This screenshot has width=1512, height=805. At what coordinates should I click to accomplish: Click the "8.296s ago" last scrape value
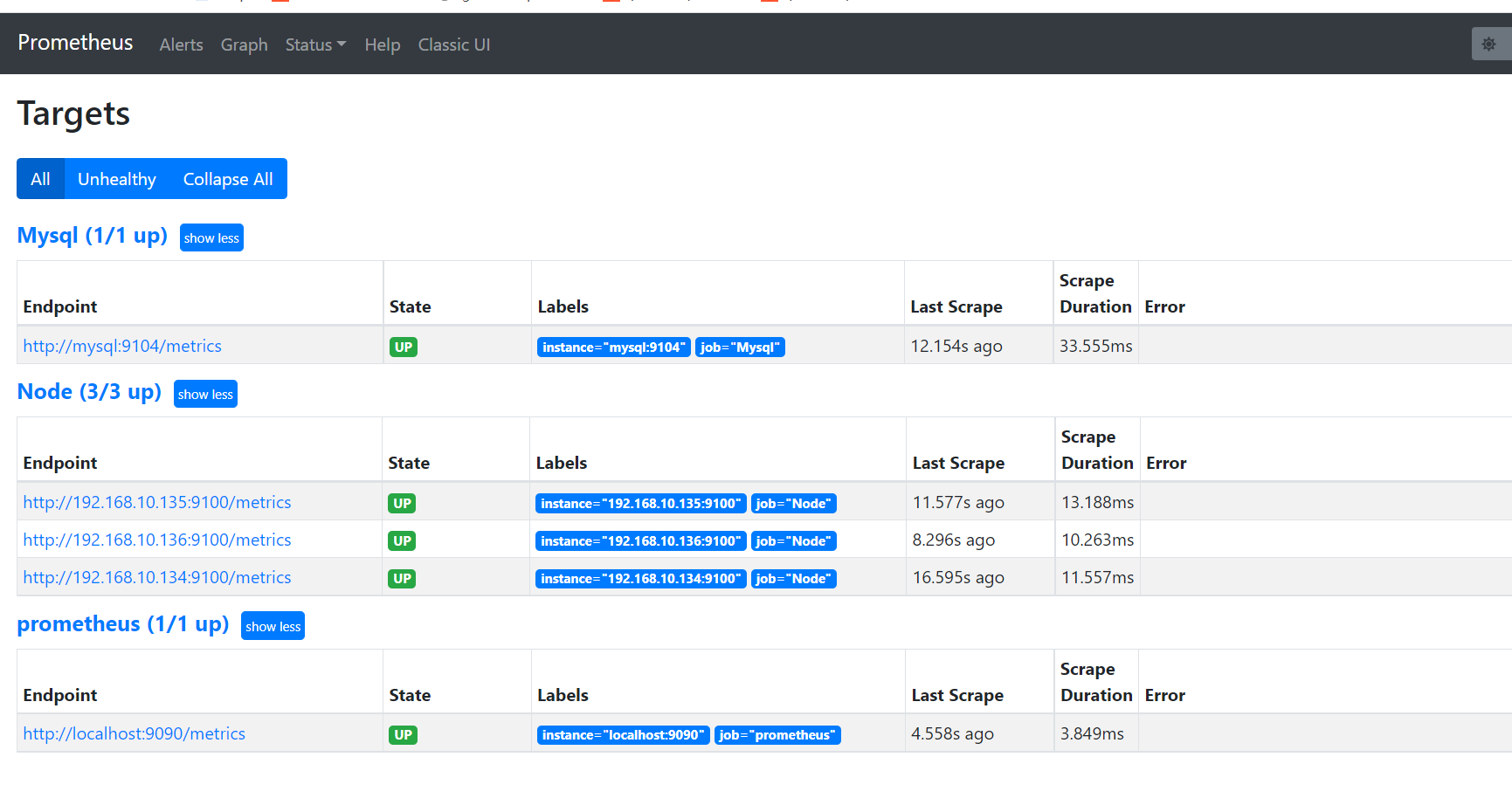(x=954, y=540)
